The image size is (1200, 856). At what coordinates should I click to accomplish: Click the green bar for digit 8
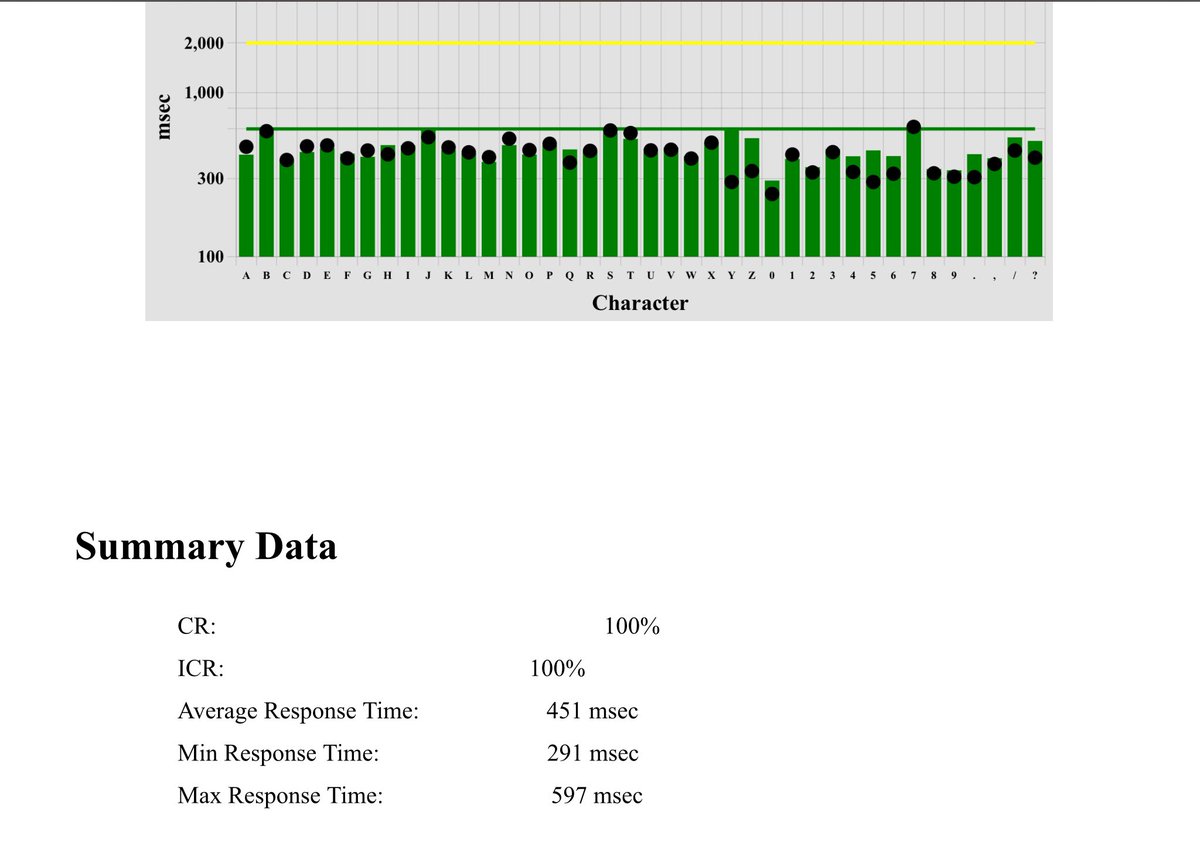[x=933, y=214]
